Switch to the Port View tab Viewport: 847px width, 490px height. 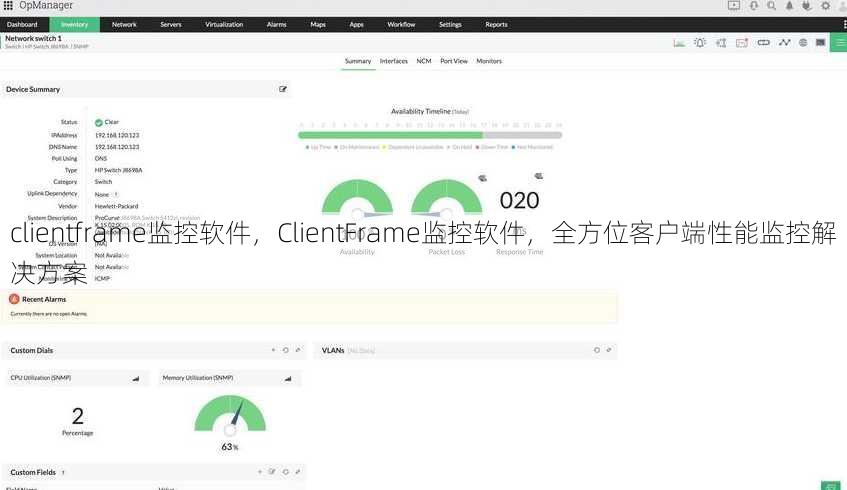454,61
